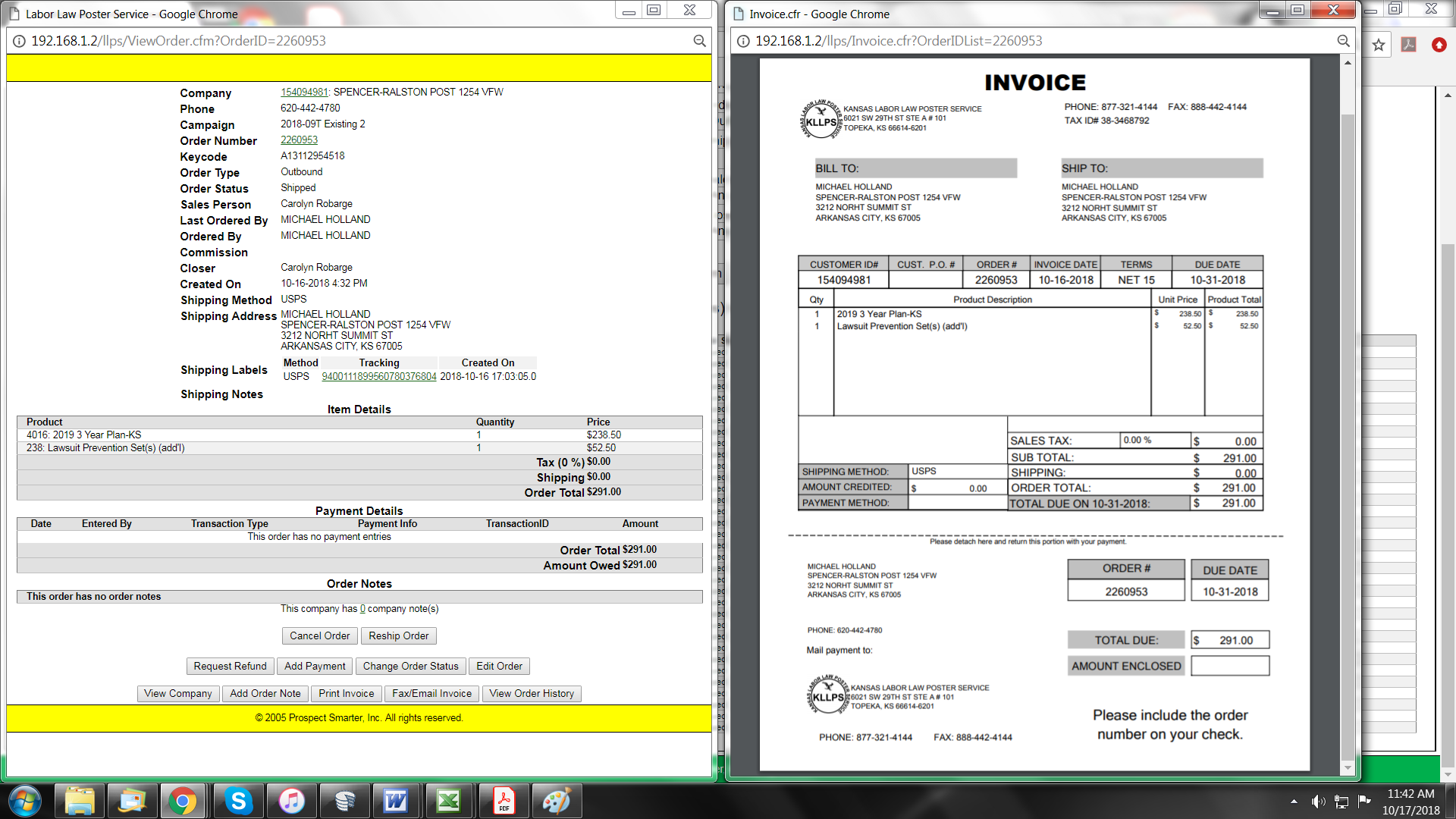Click the bookmark star icon
This screenshot has width=1456, height=819.
pos(1378,45)
